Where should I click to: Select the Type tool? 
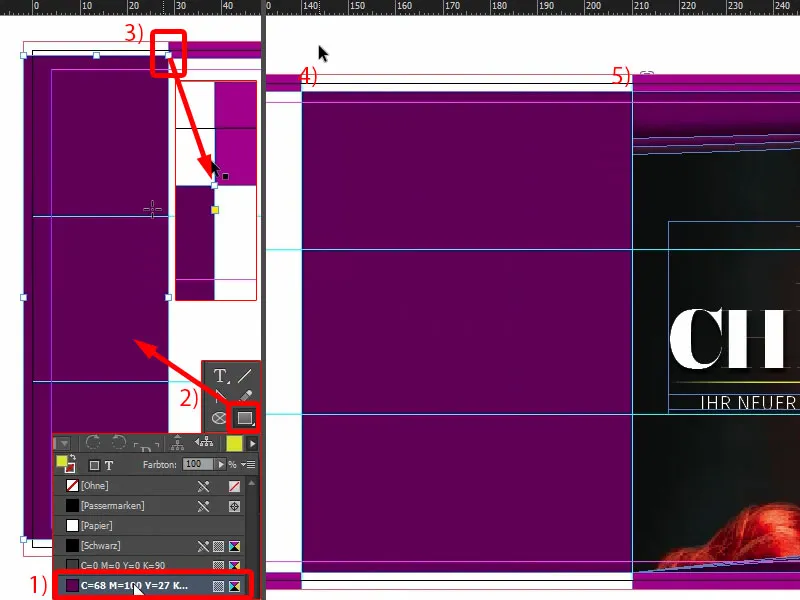pyautogui.click(x=220, y=376)
